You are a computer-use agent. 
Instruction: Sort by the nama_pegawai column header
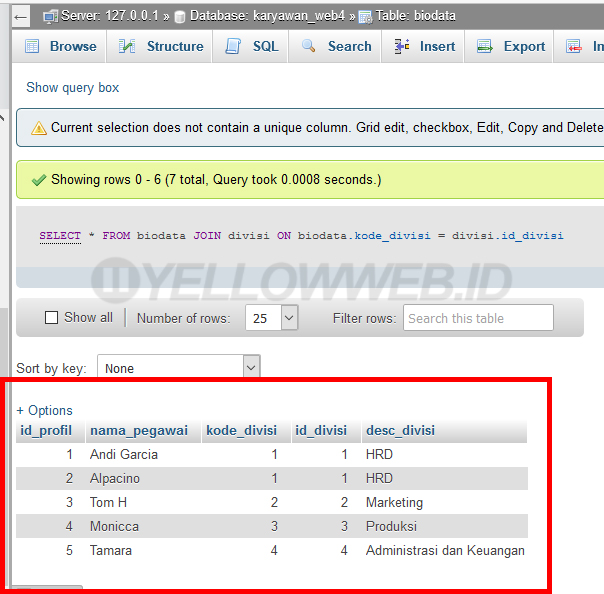click(138, 430)
